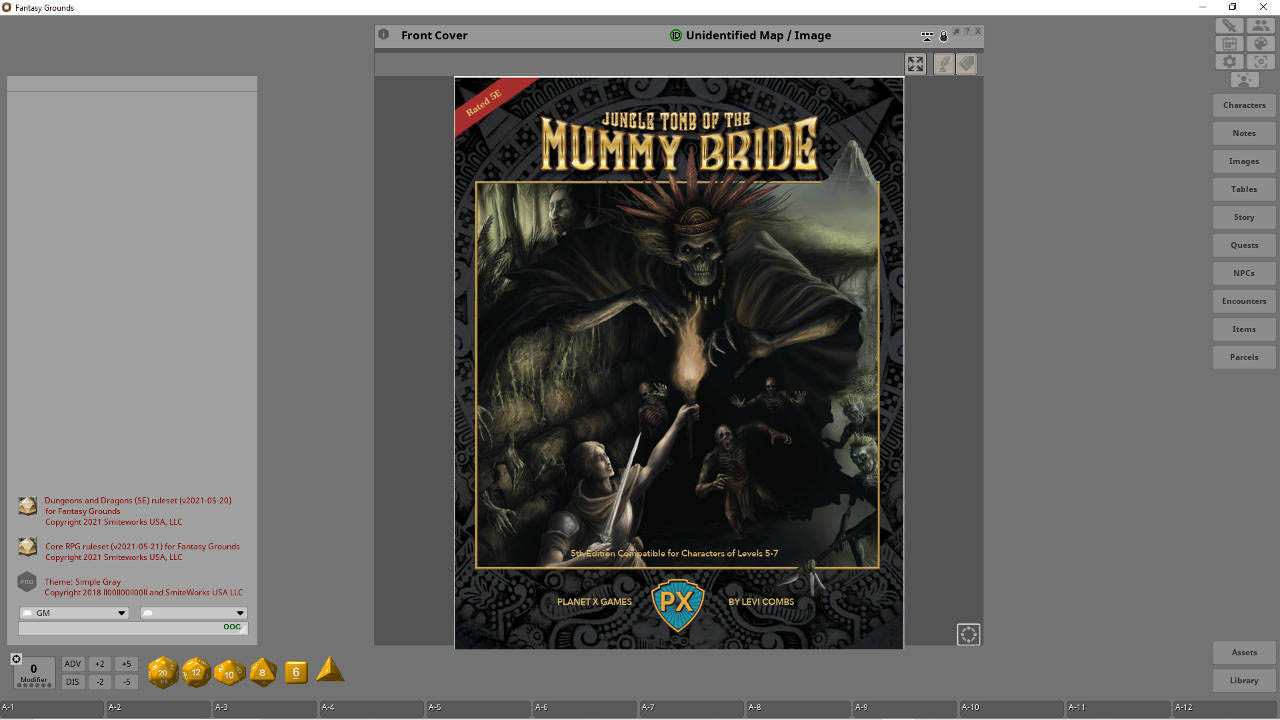Open the Library panel
This screenshot has height=720, width=1280.
coord(1243,680)
